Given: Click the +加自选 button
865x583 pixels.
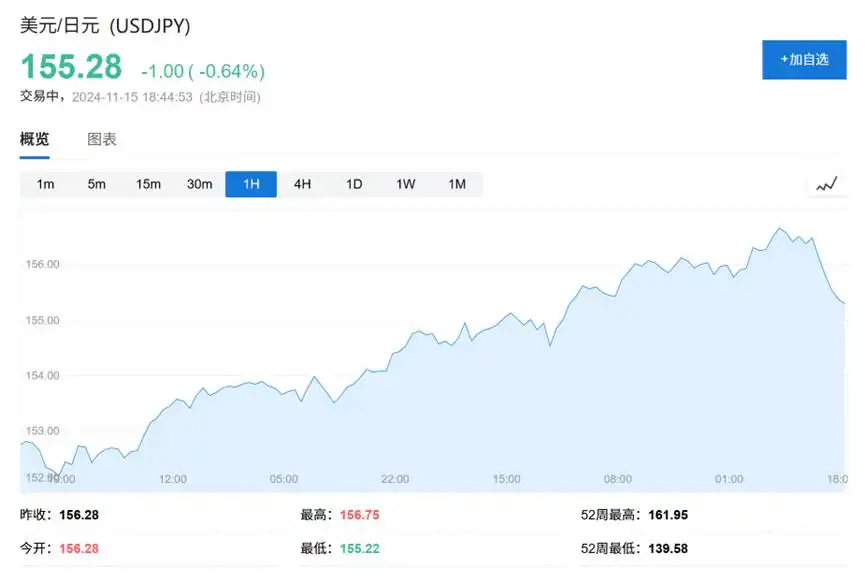Looking at the screenshot, I should tap(804, 60).
